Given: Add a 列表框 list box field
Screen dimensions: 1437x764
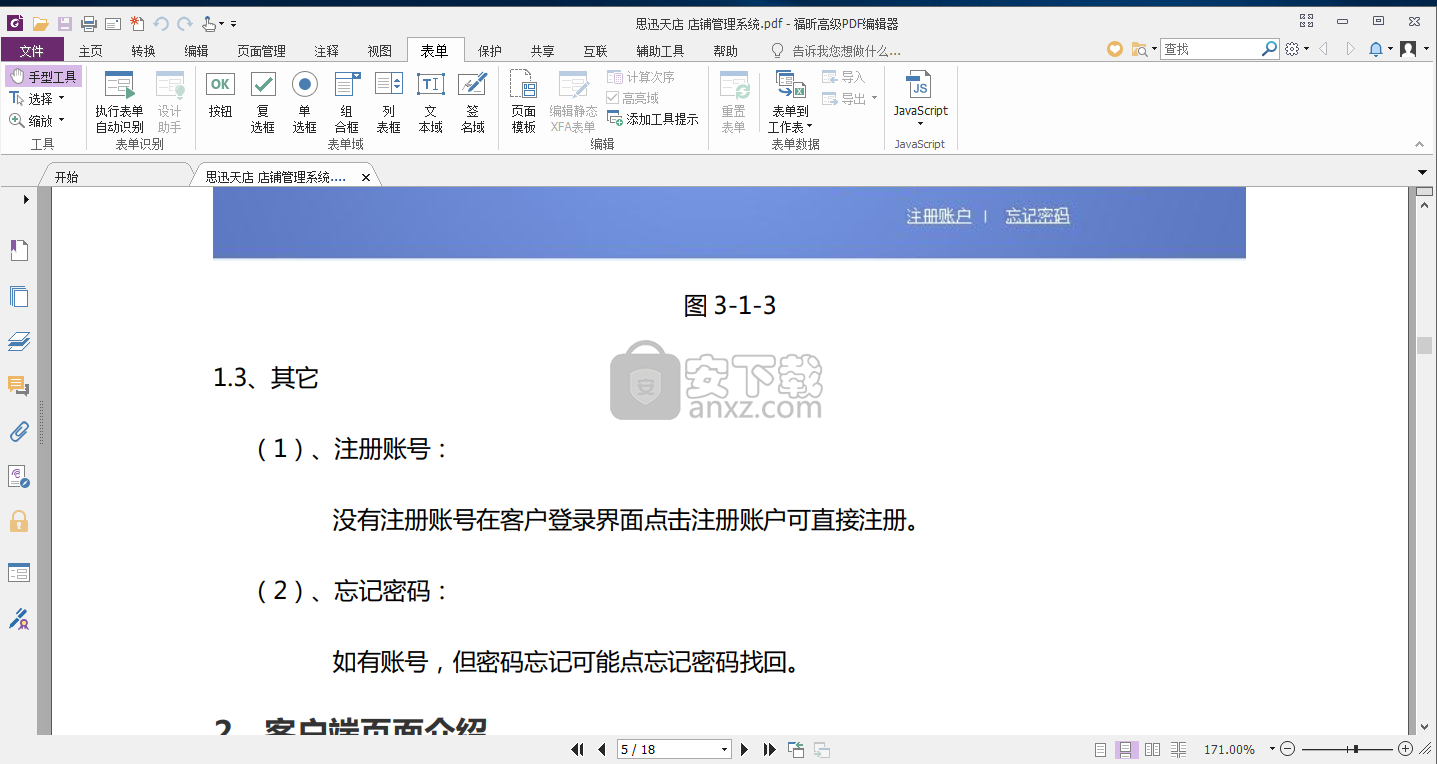Looking at the screenshot, I should pos(389,102).
